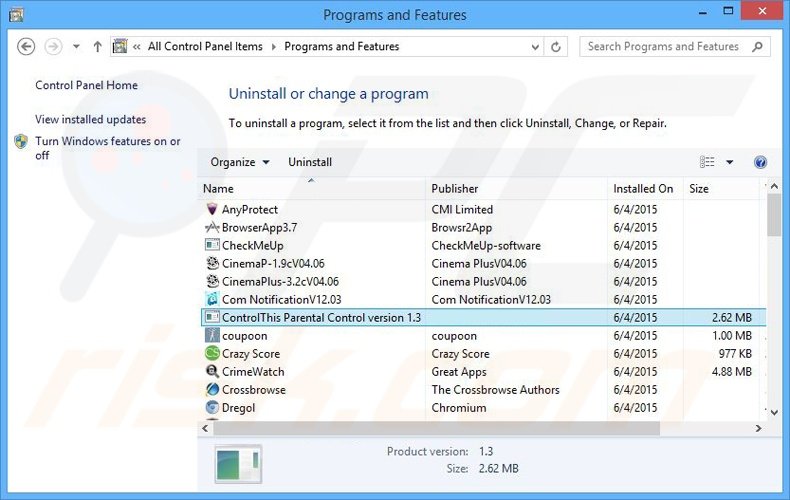The width and height of the screenshot is (790, 500).
Task: Click the CMI Limited publisher cell
Action: coord(462,209)
